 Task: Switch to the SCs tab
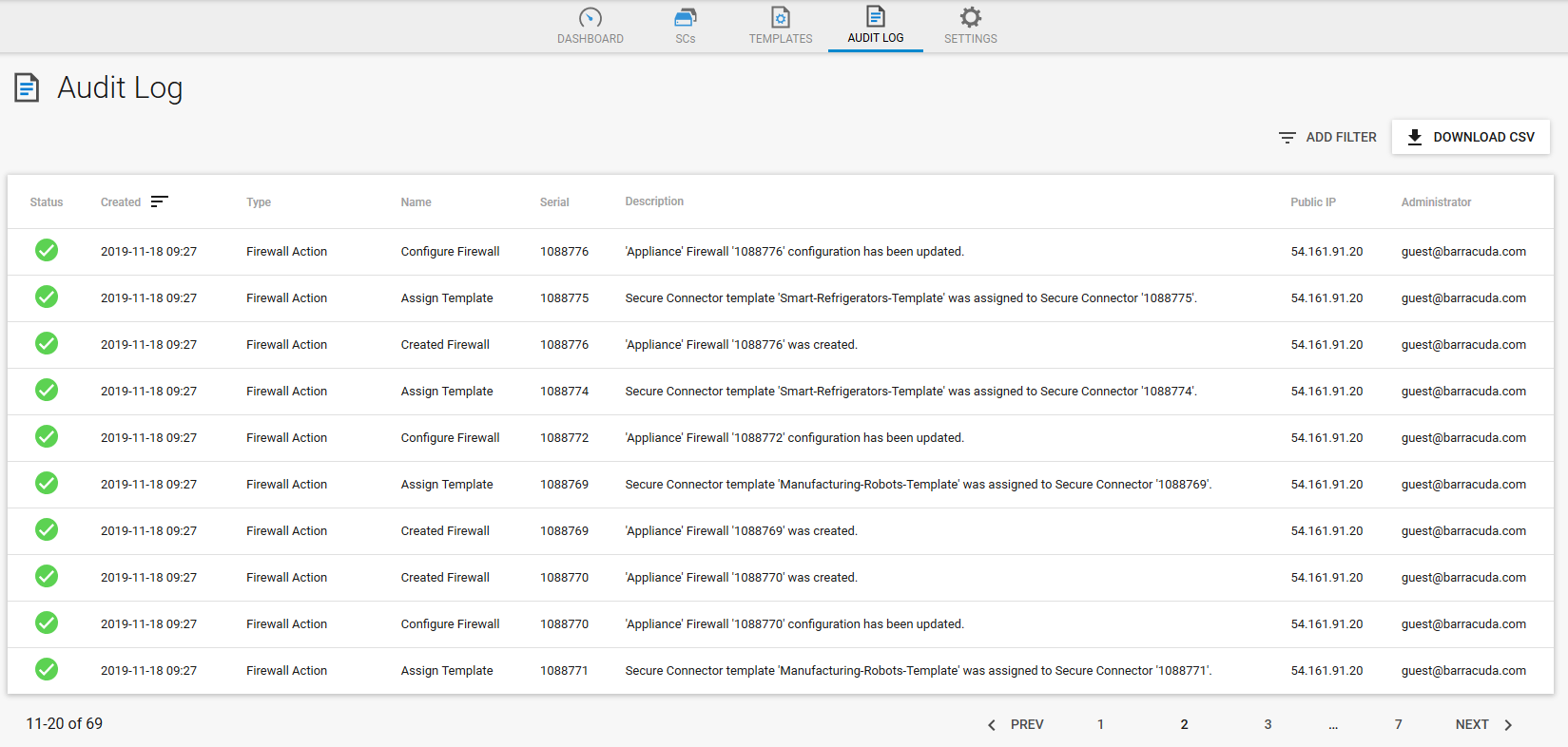pos(686,27)
